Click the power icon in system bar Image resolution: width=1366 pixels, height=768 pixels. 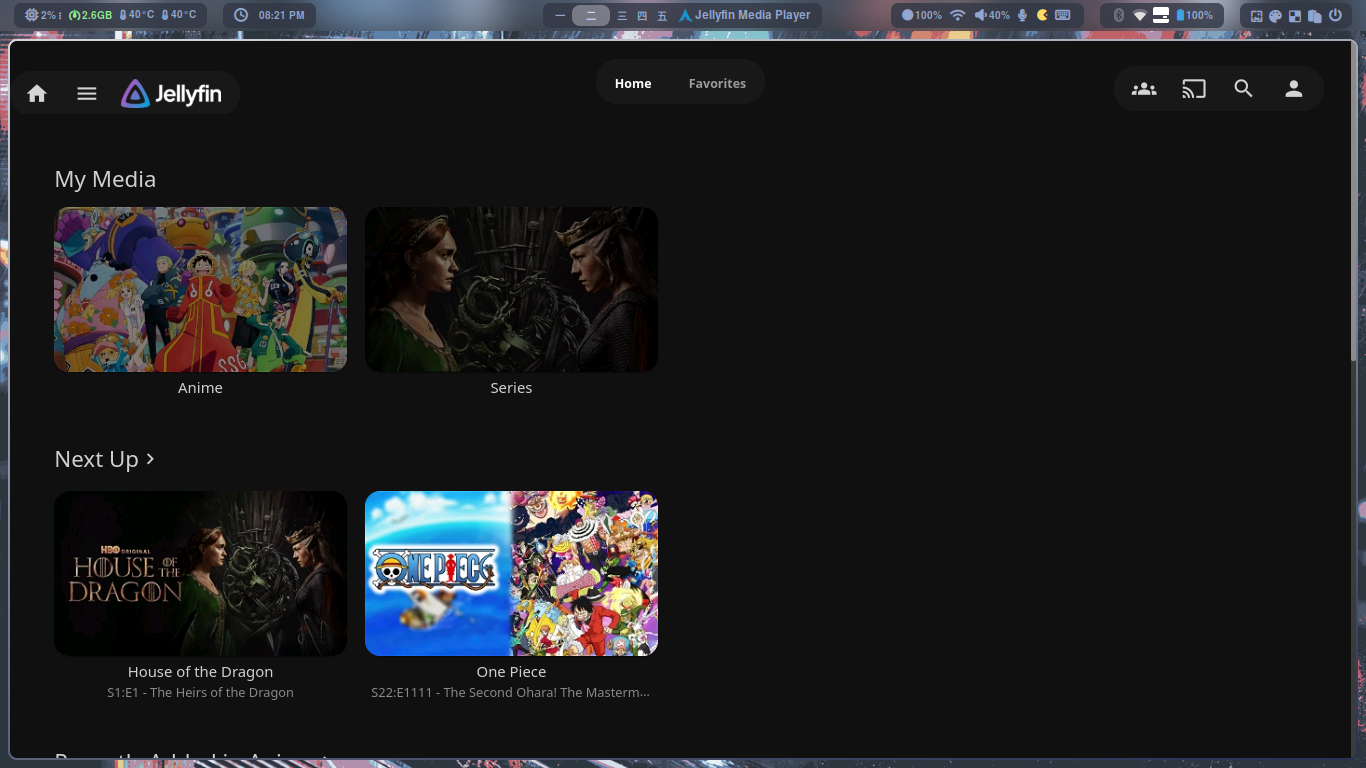(1334, 16)
